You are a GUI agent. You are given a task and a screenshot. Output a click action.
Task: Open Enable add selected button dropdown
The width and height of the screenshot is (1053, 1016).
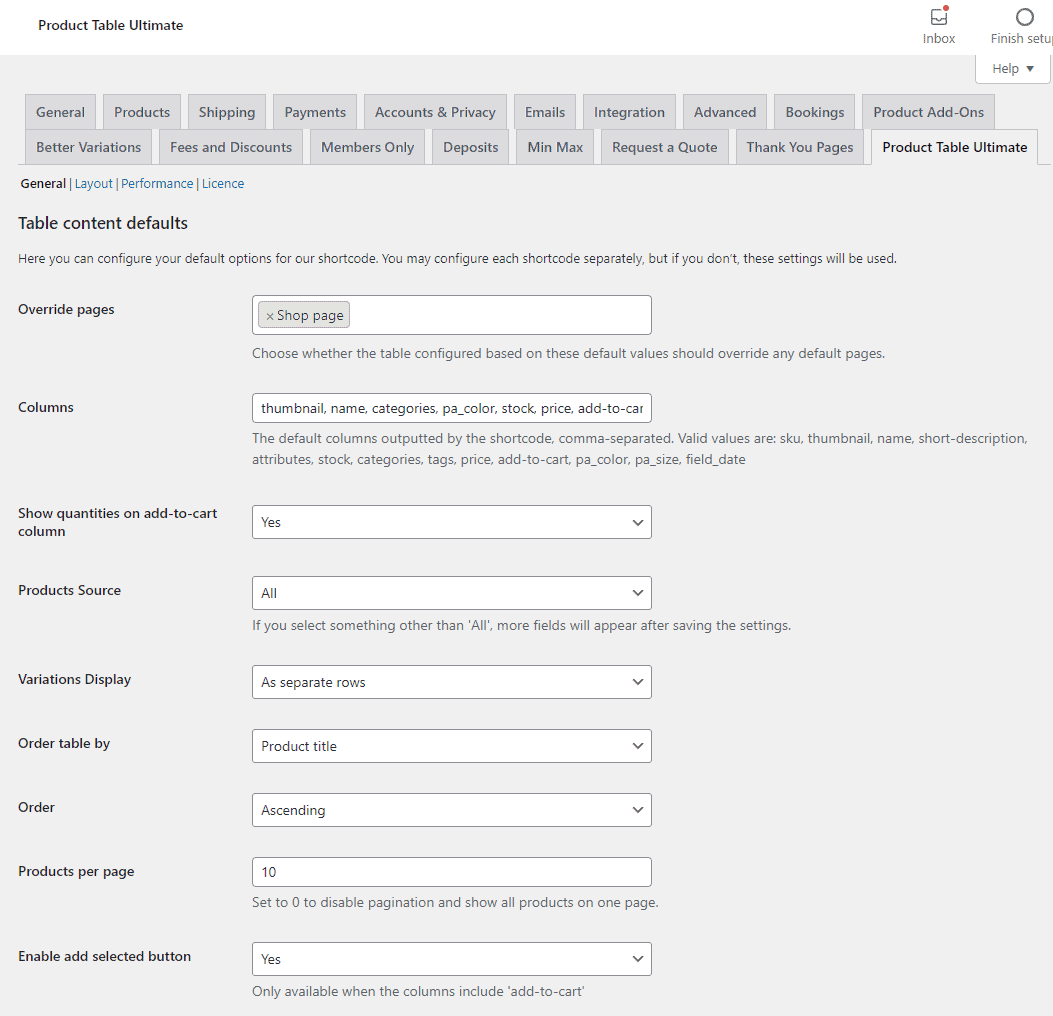pos(451,959)
